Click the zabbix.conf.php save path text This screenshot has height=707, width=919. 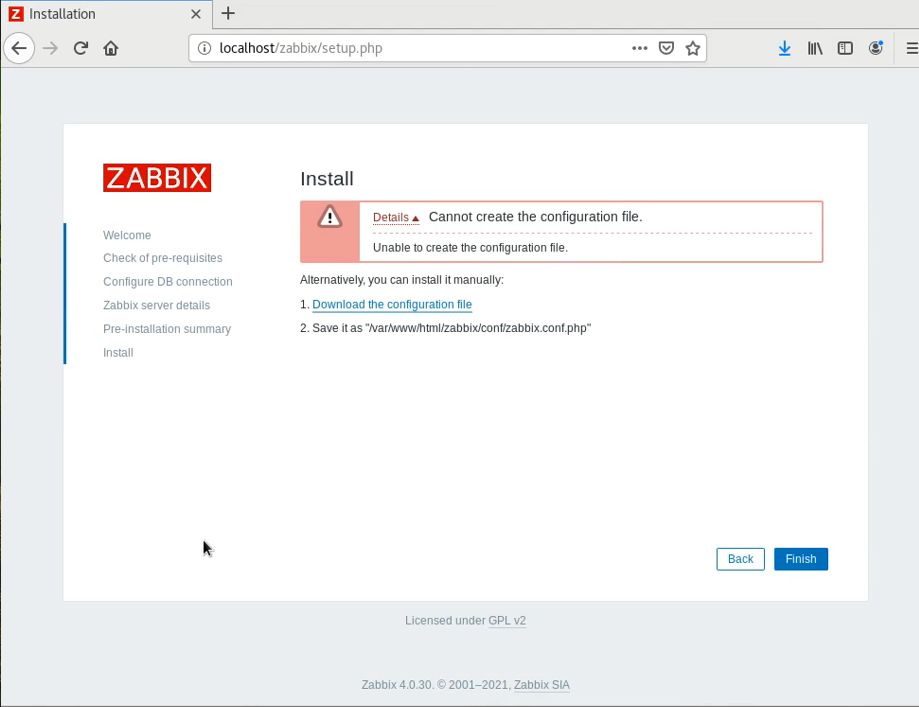pyautogui.click(x=478, y=328)
